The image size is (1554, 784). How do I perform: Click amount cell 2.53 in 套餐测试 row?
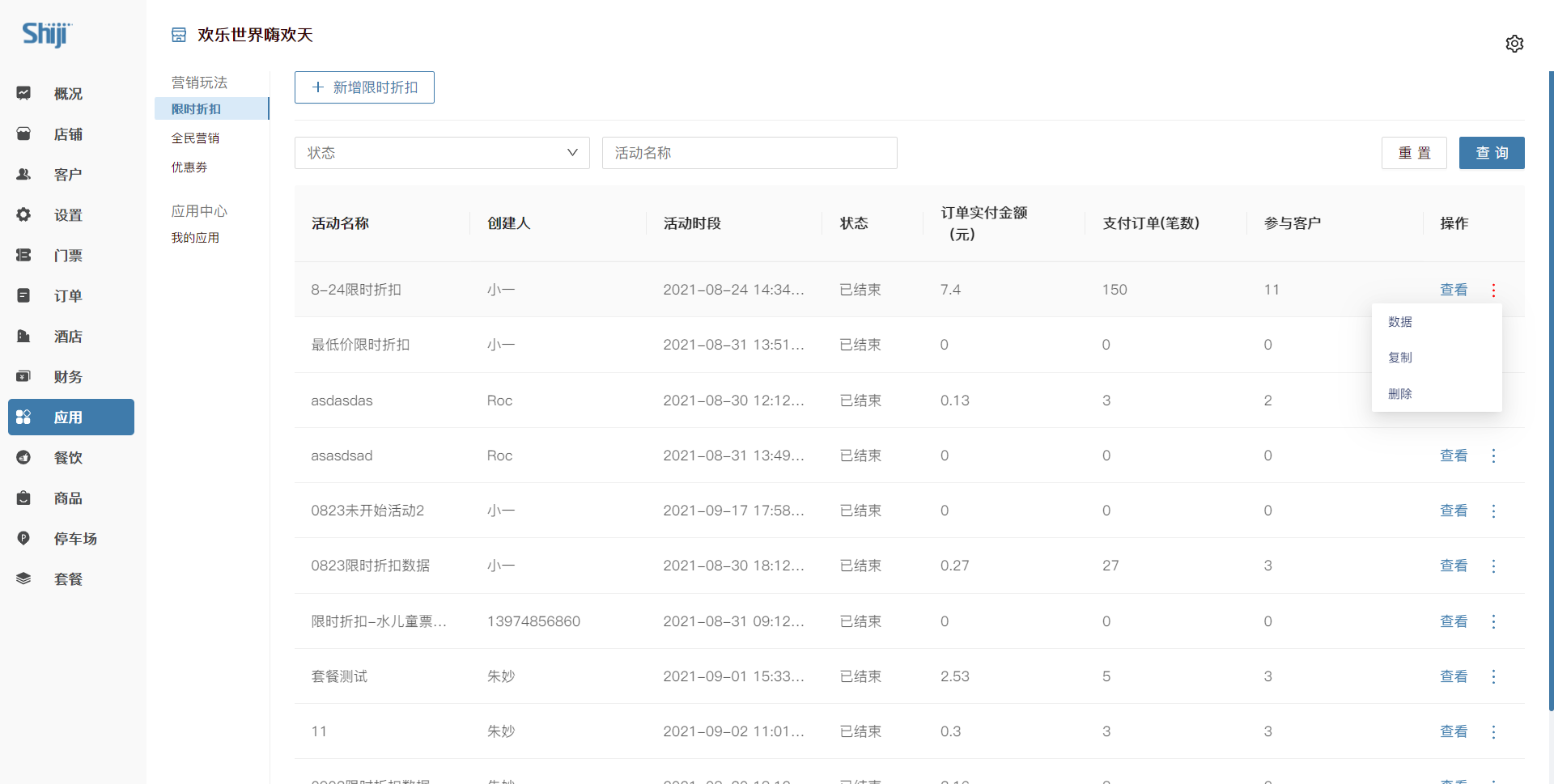[x=954, y=676]
